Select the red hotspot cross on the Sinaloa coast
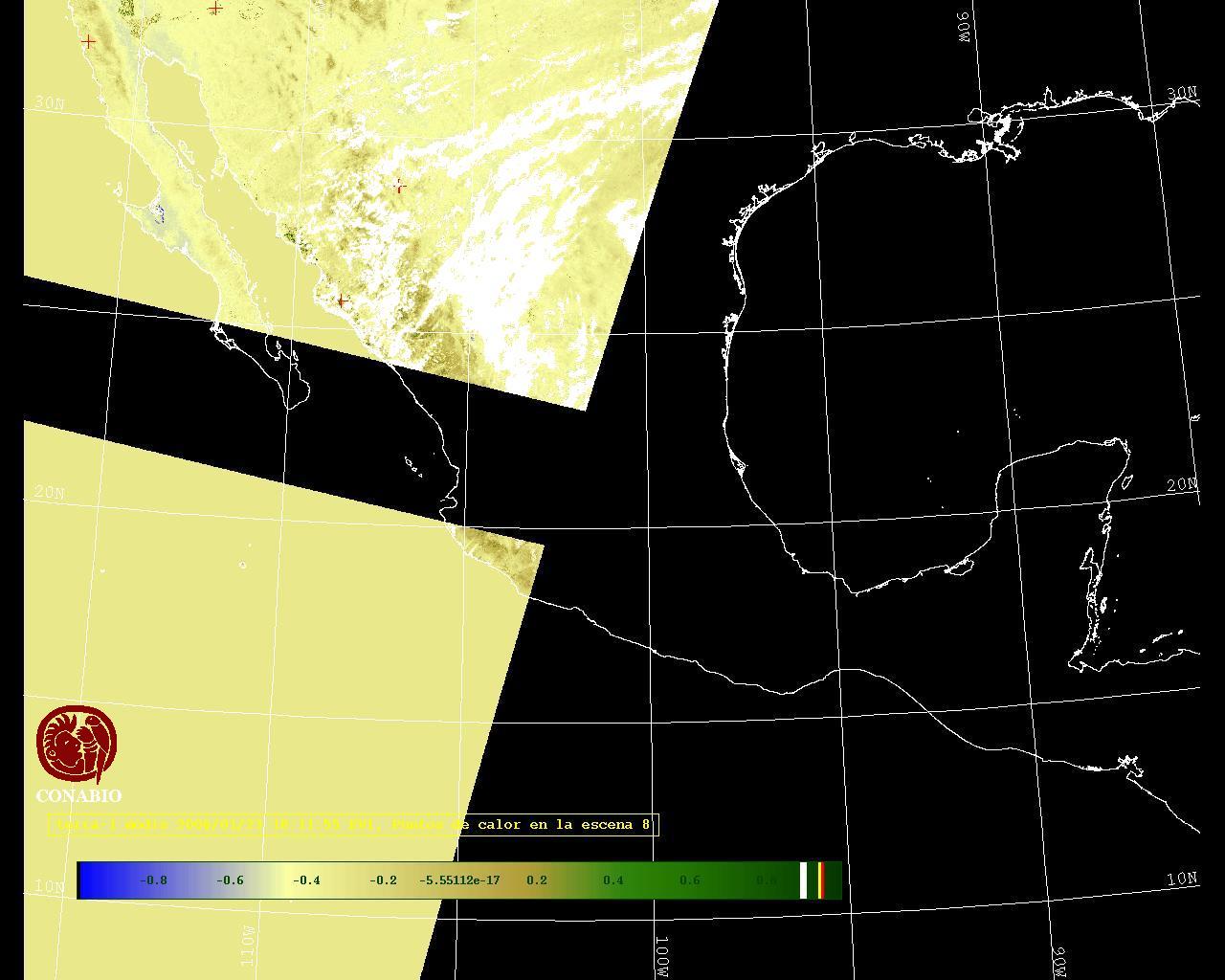 (342, 301)
